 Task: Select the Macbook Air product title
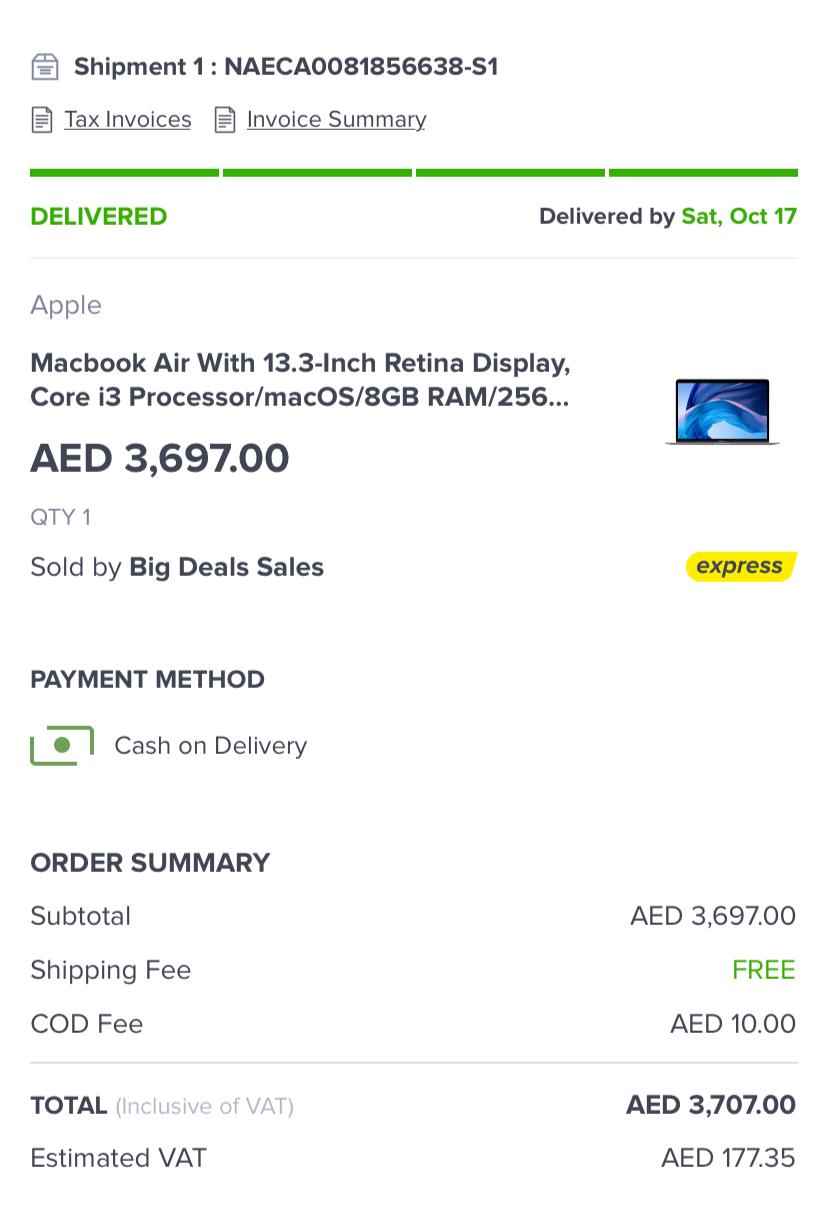click(300, 379)
